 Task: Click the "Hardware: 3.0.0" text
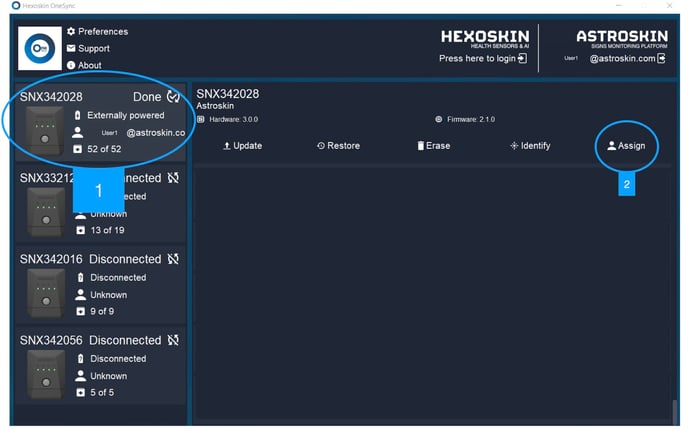point(233,119)
